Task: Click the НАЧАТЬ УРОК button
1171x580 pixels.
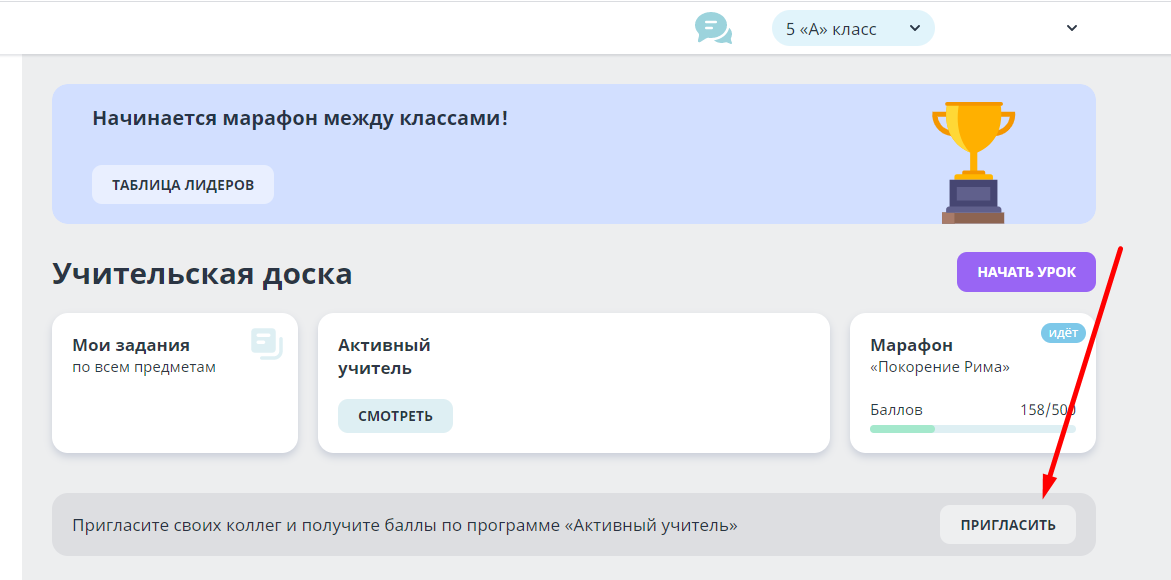Action: (x=1026, y=272)
